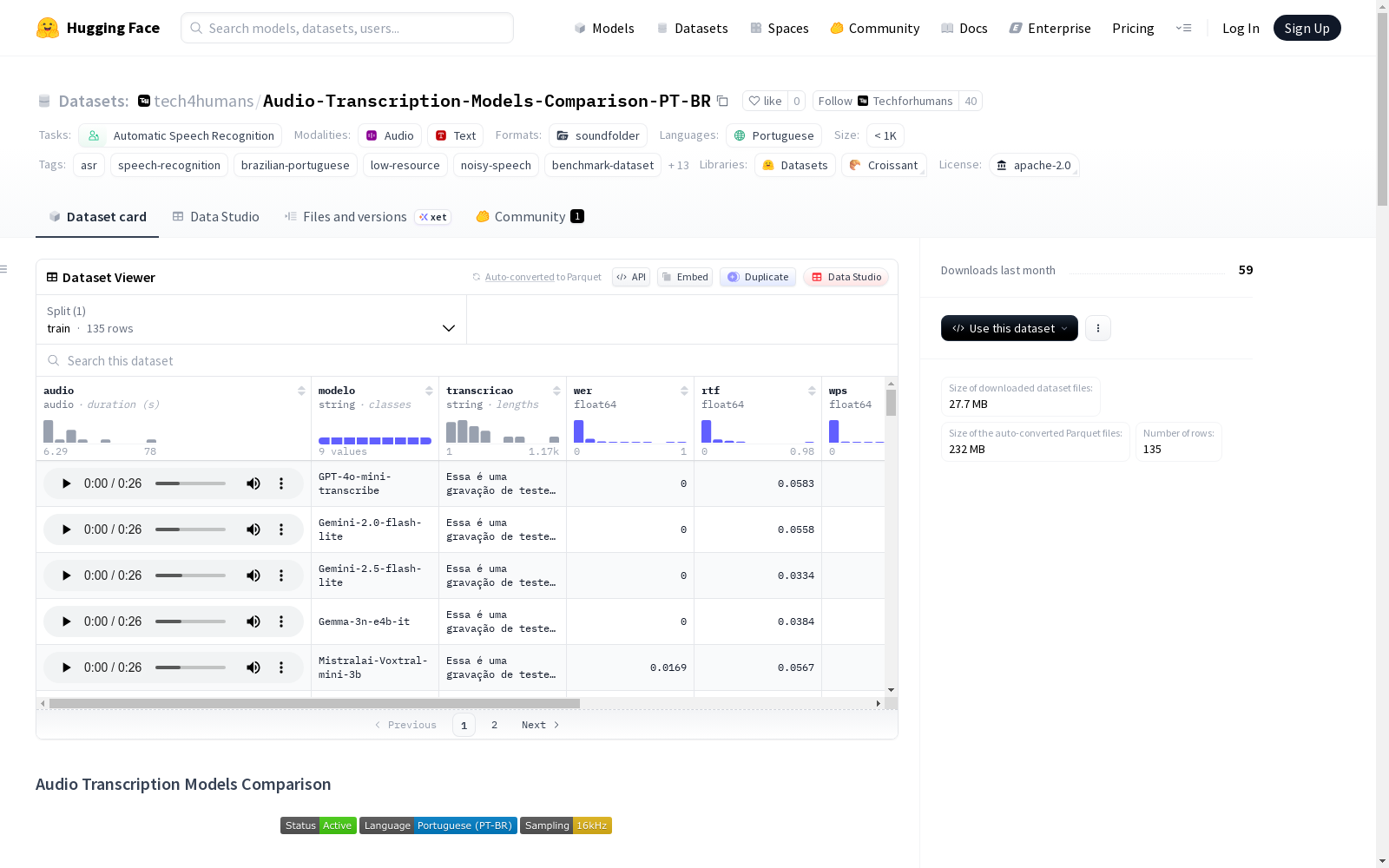Mute the Gemma-3n-e4b-it audio

(x=253, y=621)
